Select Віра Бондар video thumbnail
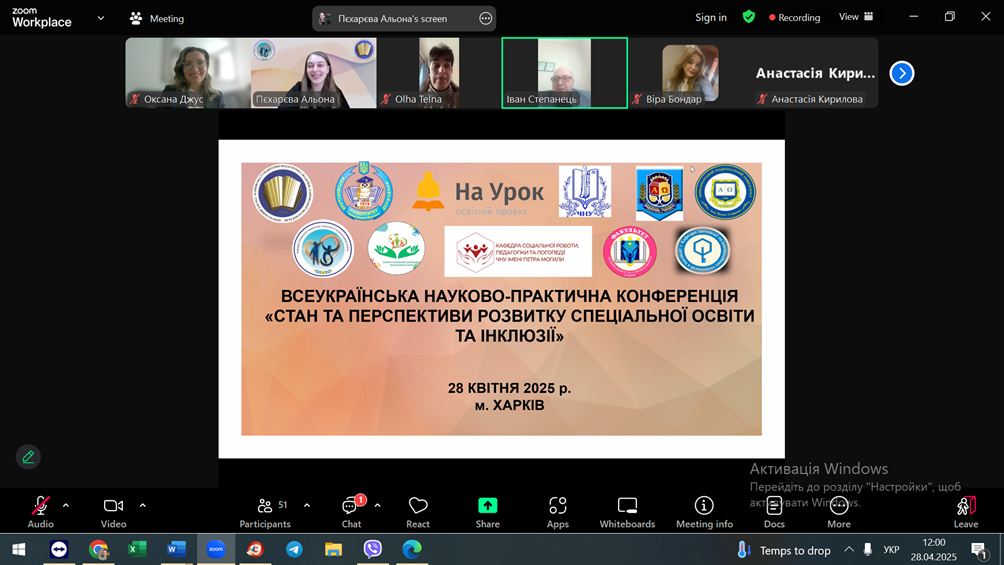 tap(690, 72)
